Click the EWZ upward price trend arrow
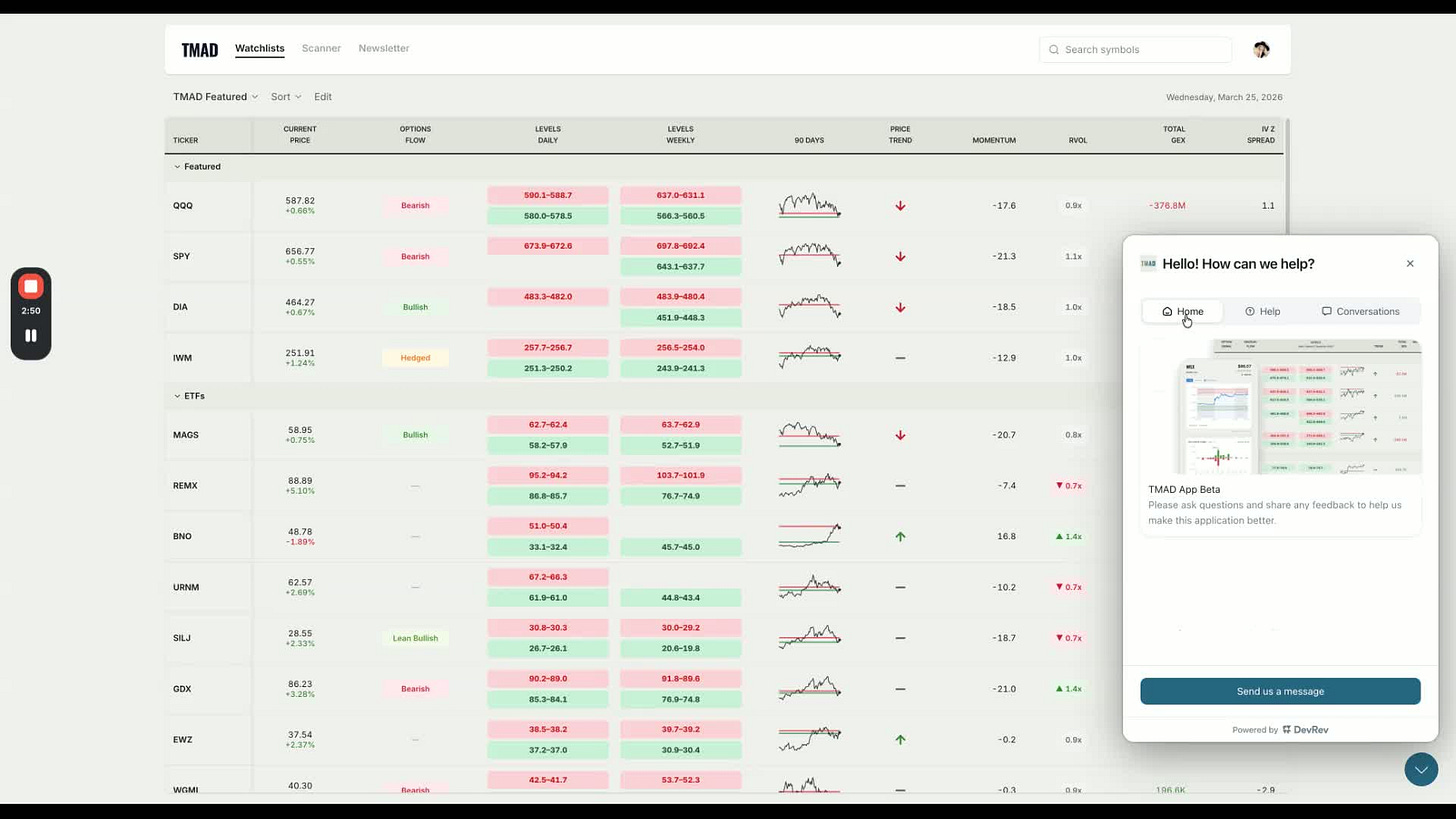1456x819 pixels. click(900, 740)
